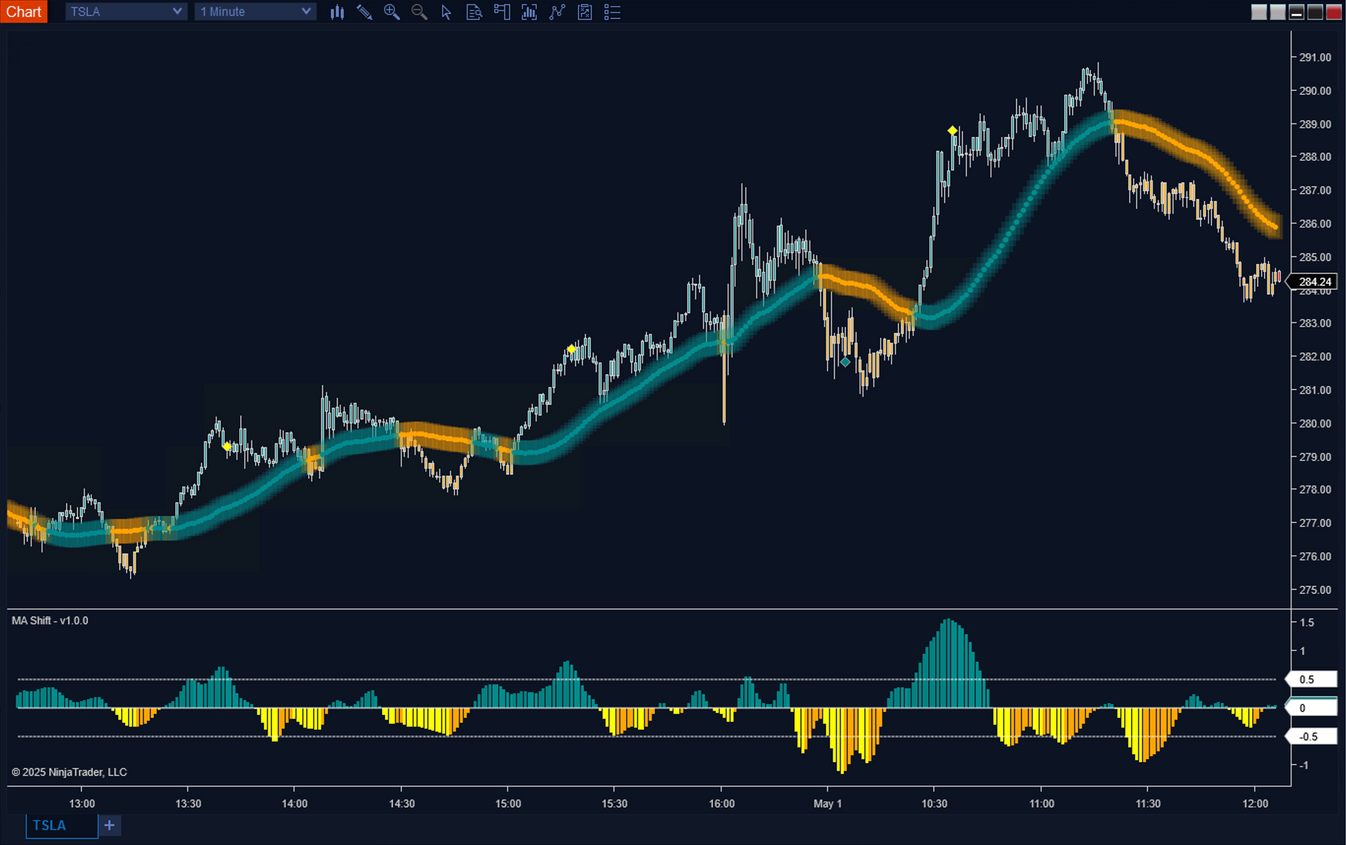Open the Indicators list icon
The height and width of the screenshot is (845, 1346).
pyautogui.click(x=612, y=12)
